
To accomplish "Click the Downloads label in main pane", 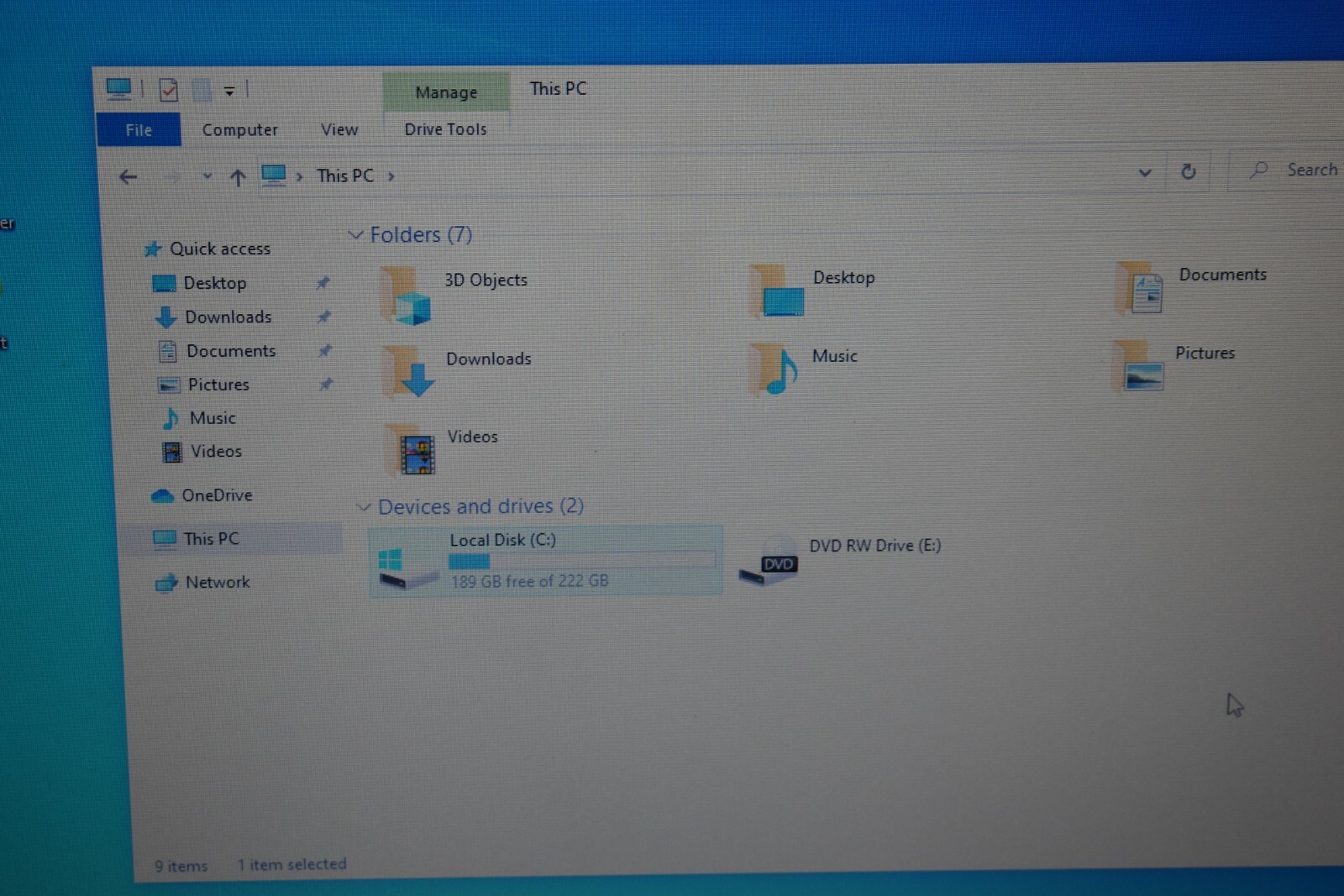I will 489,359.
